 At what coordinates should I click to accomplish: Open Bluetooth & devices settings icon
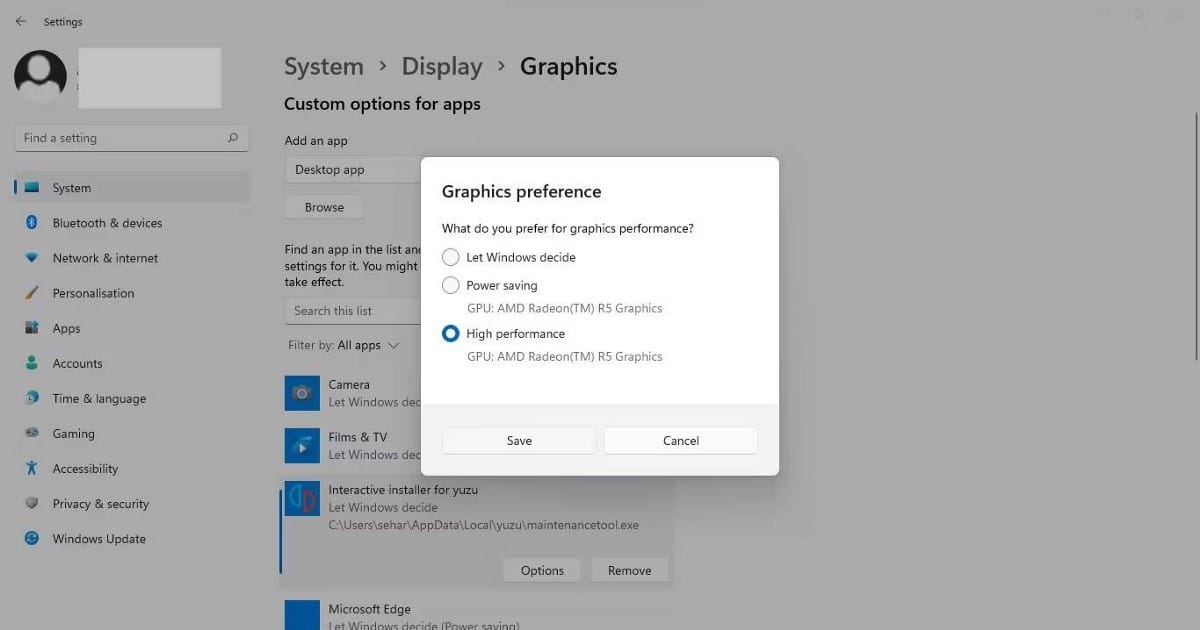(x=33, y=223)
